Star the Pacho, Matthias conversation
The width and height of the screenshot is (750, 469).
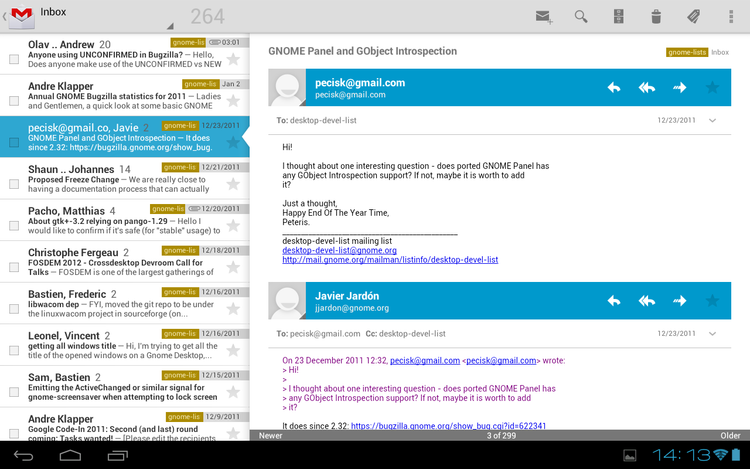click(x=233, y=226)
